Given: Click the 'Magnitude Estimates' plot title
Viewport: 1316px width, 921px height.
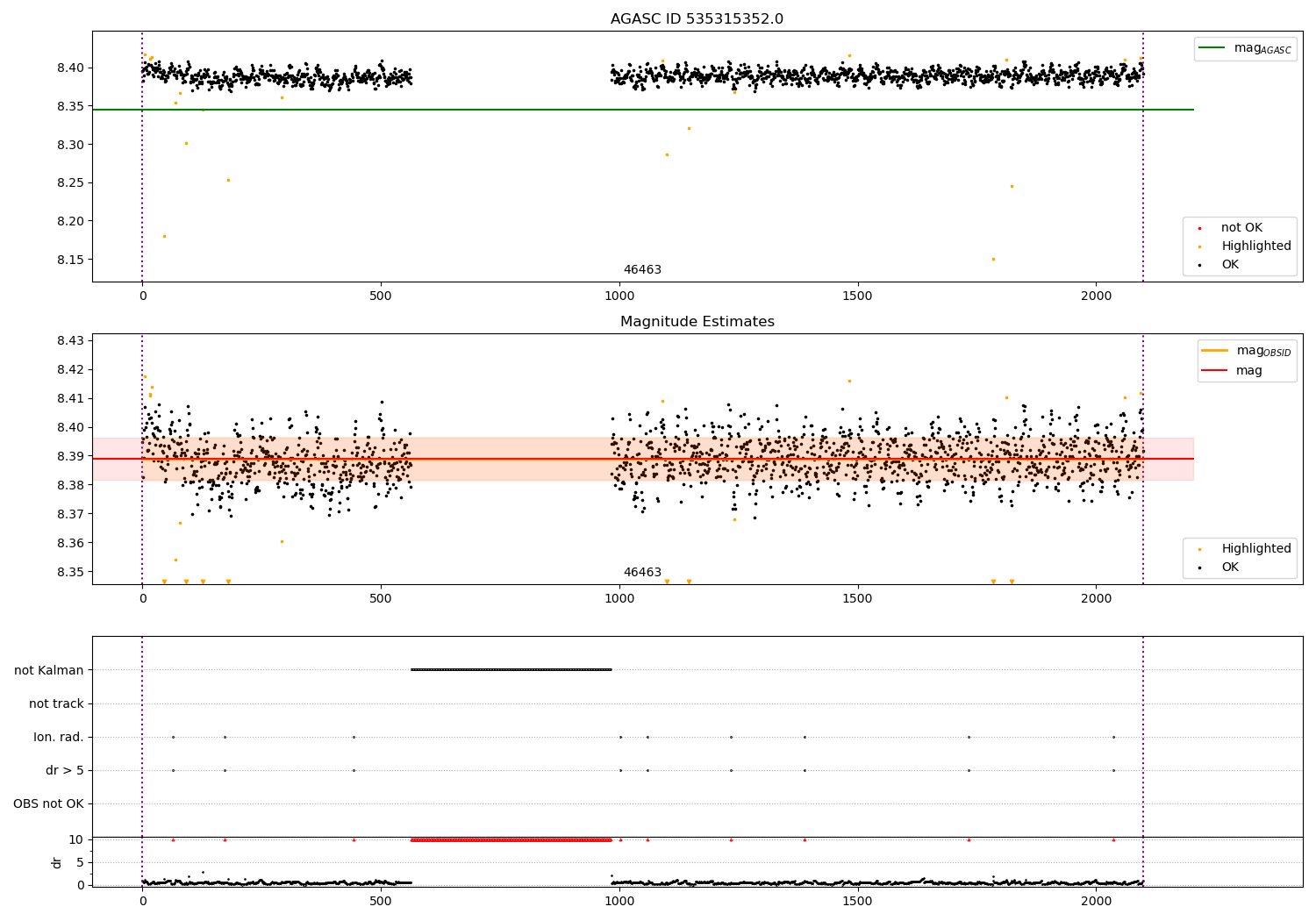Looking at the screenshot, I should (697, 322).
